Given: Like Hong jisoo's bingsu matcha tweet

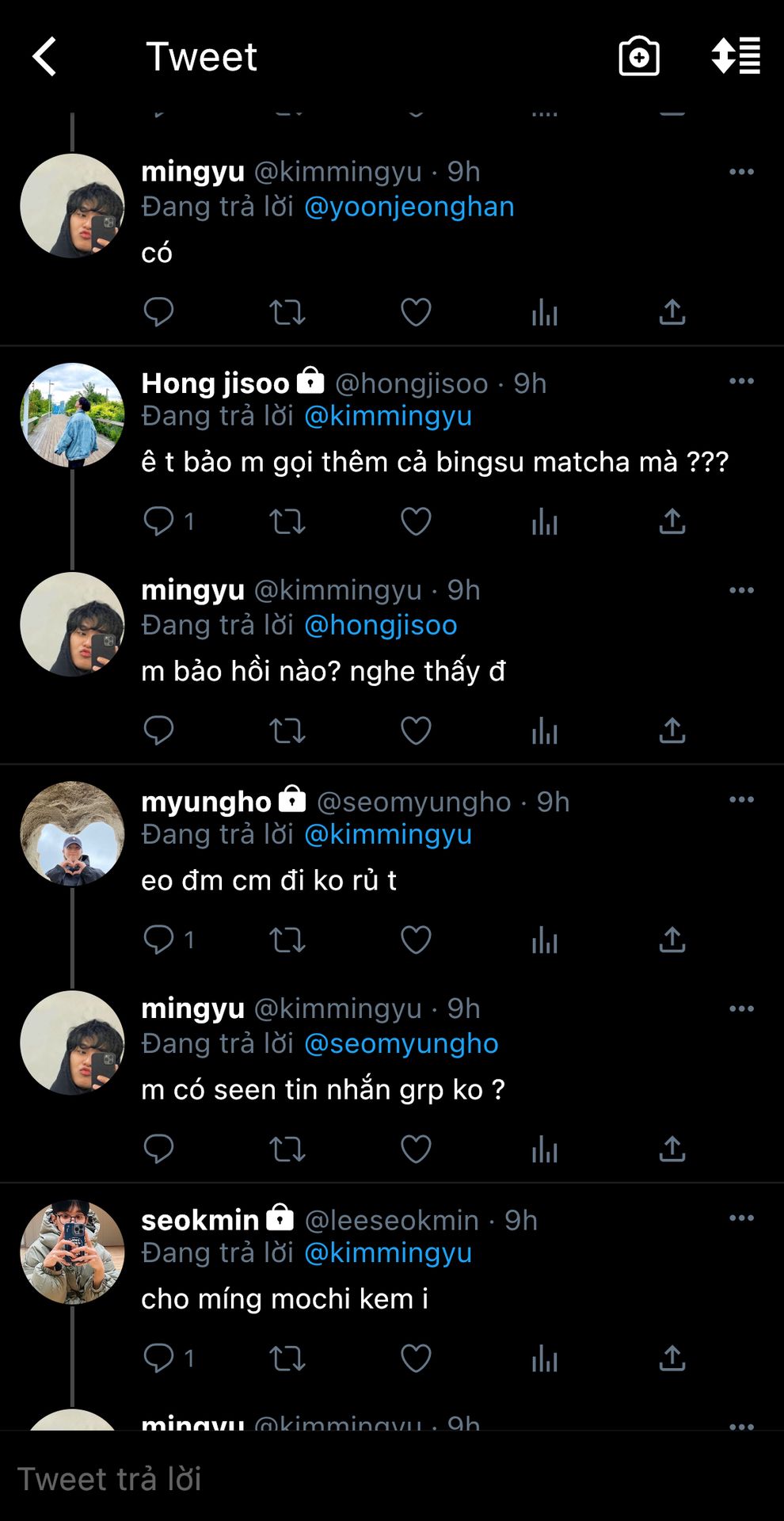Looking at the screenshot, I should coord(416,521).
